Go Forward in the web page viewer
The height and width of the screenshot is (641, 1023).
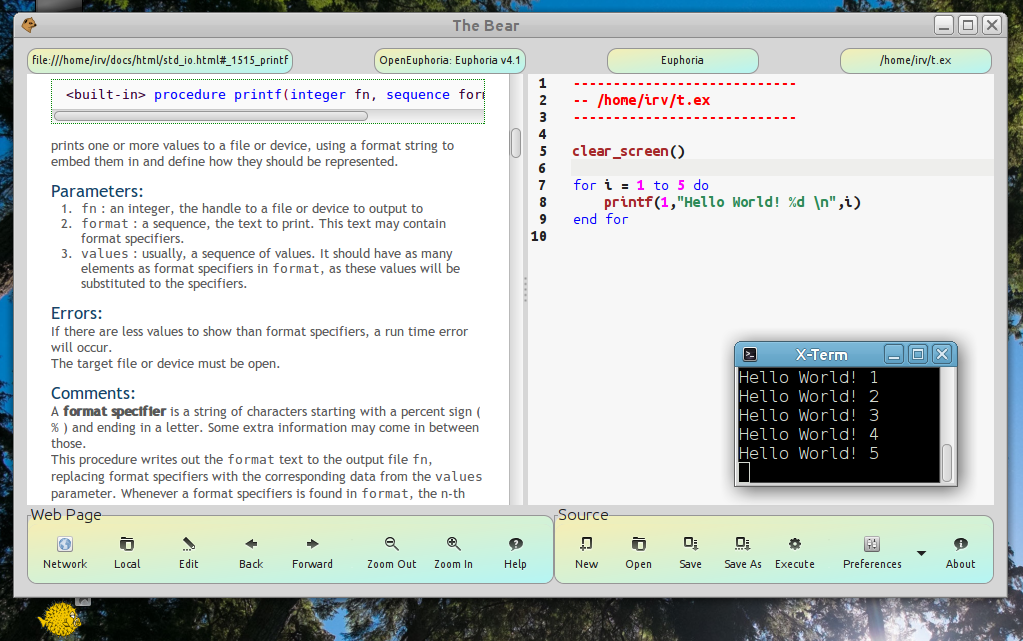coord(313,545)
